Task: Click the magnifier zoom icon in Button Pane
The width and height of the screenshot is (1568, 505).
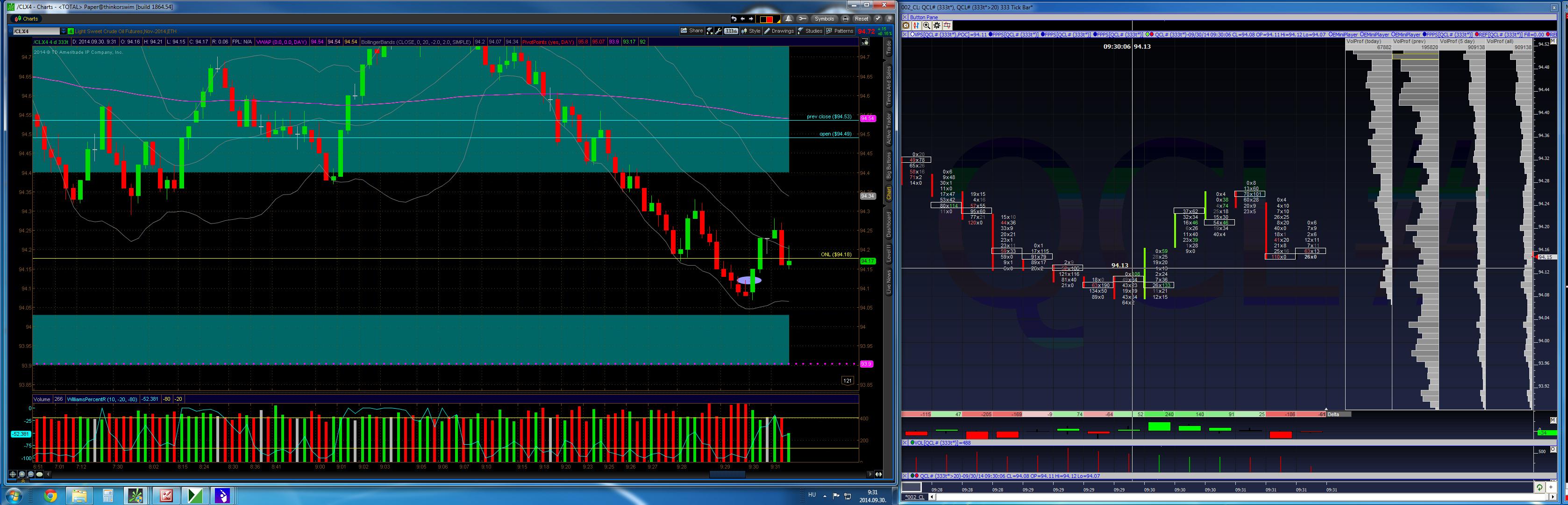Action: [x=927, y=26]
